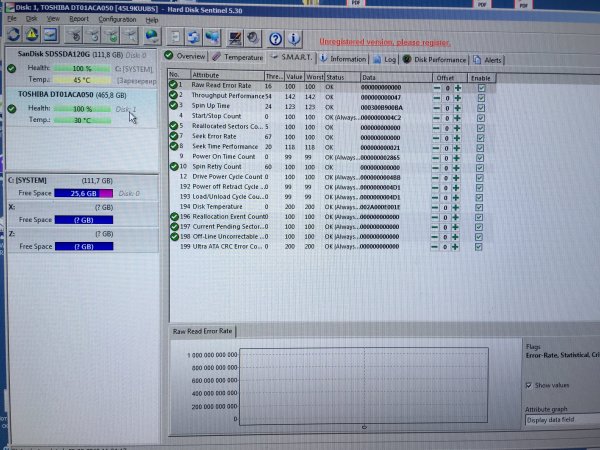
Task: Disable the Raw Read Error Rate enable checkbox
Action: click(x=481, y=88)
